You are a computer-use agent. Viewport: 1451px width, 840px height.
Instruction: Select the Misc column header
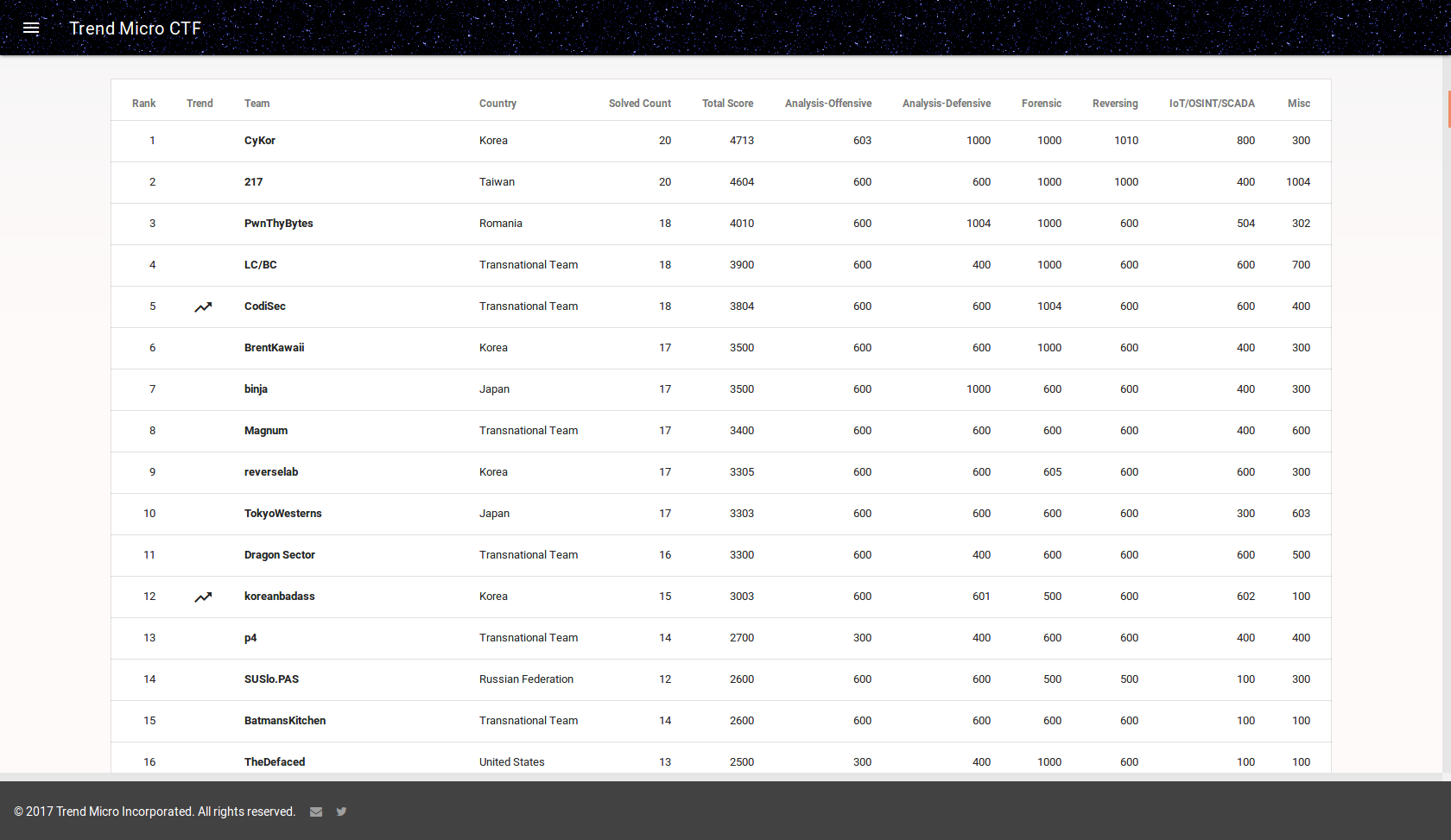[1298, 104]
